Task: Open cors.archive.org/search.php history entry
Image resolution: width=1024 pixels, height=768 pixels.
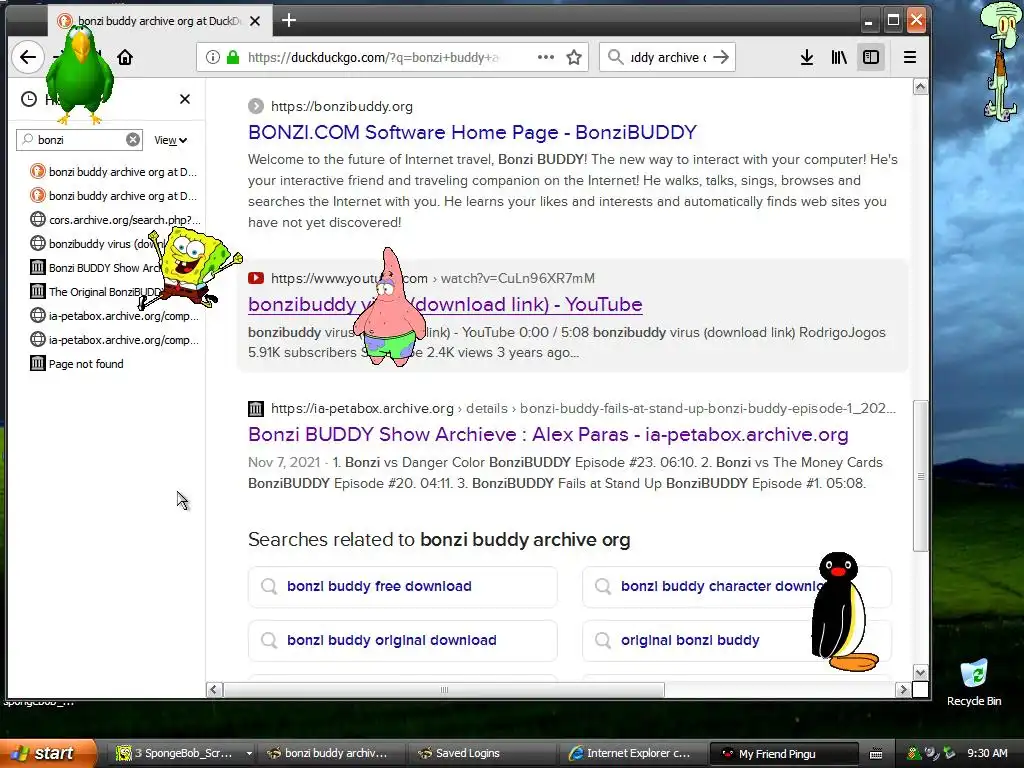Action: tap(115, 220)
